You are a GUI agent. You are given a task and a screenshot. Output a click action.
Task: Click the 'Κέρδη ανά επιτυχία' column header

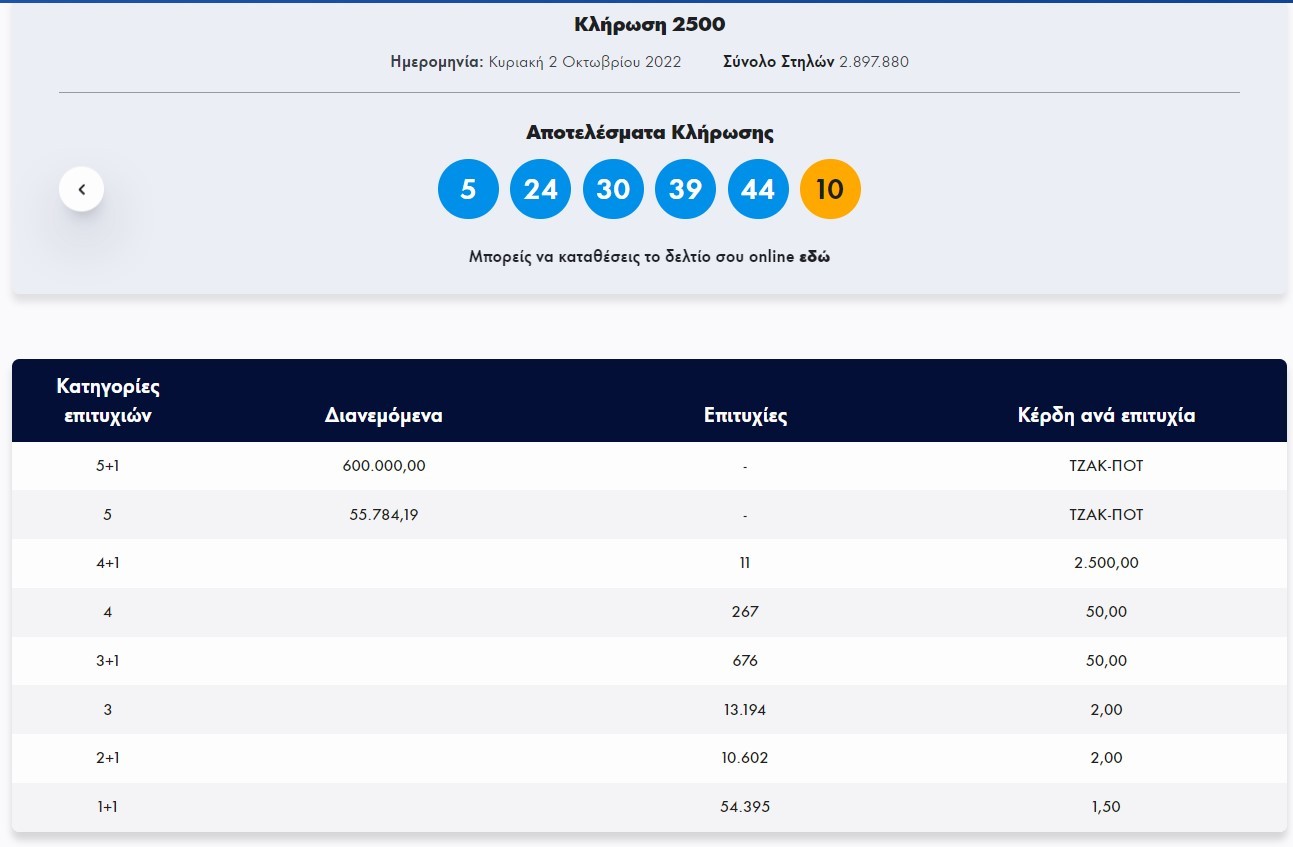1106,416
